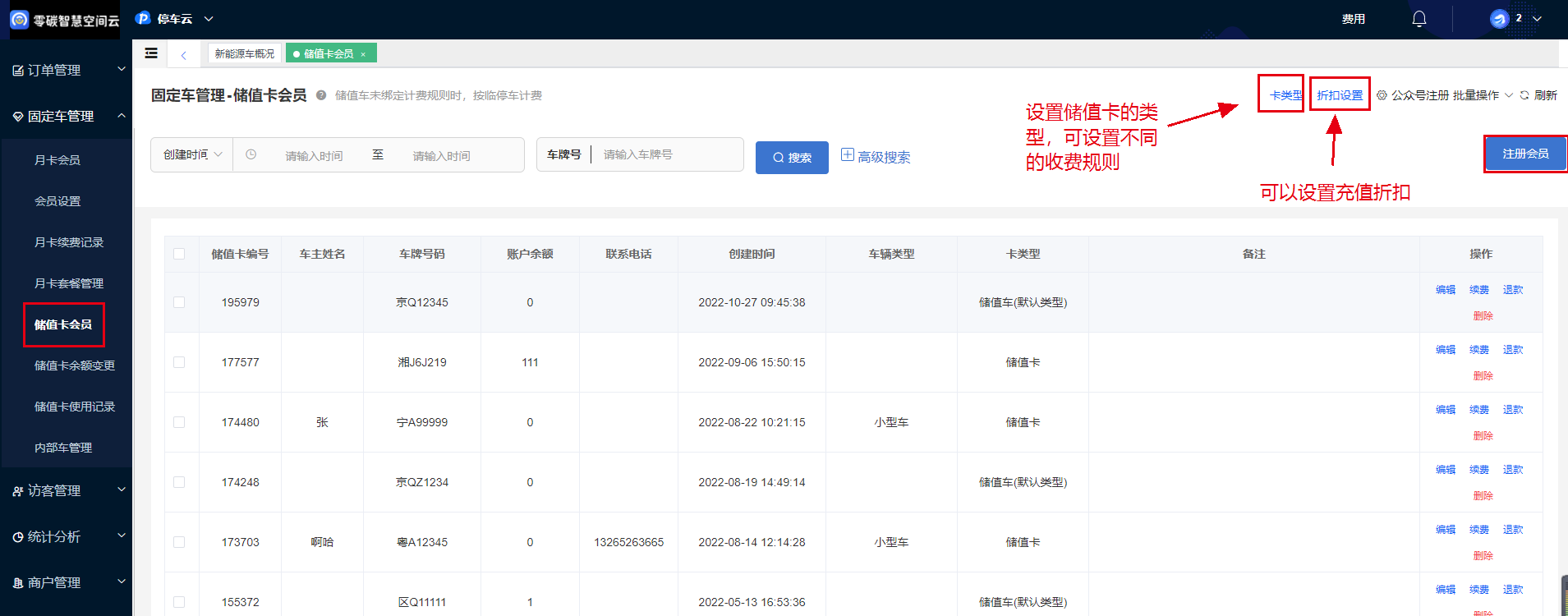Click 编辑 for card 173703
The height and width of the screenshot is (616, 1568).
click(1446, 530)
